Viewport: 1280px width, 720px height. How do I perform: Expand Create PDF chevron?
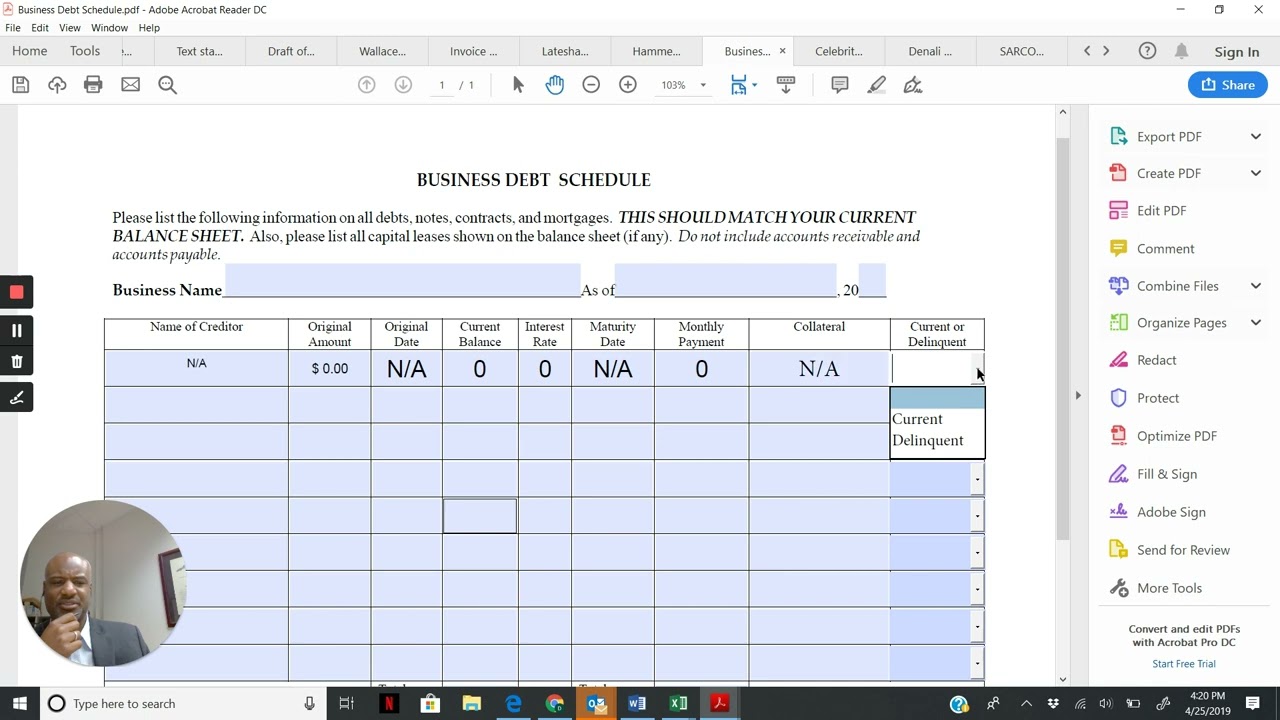point(1256,173)
